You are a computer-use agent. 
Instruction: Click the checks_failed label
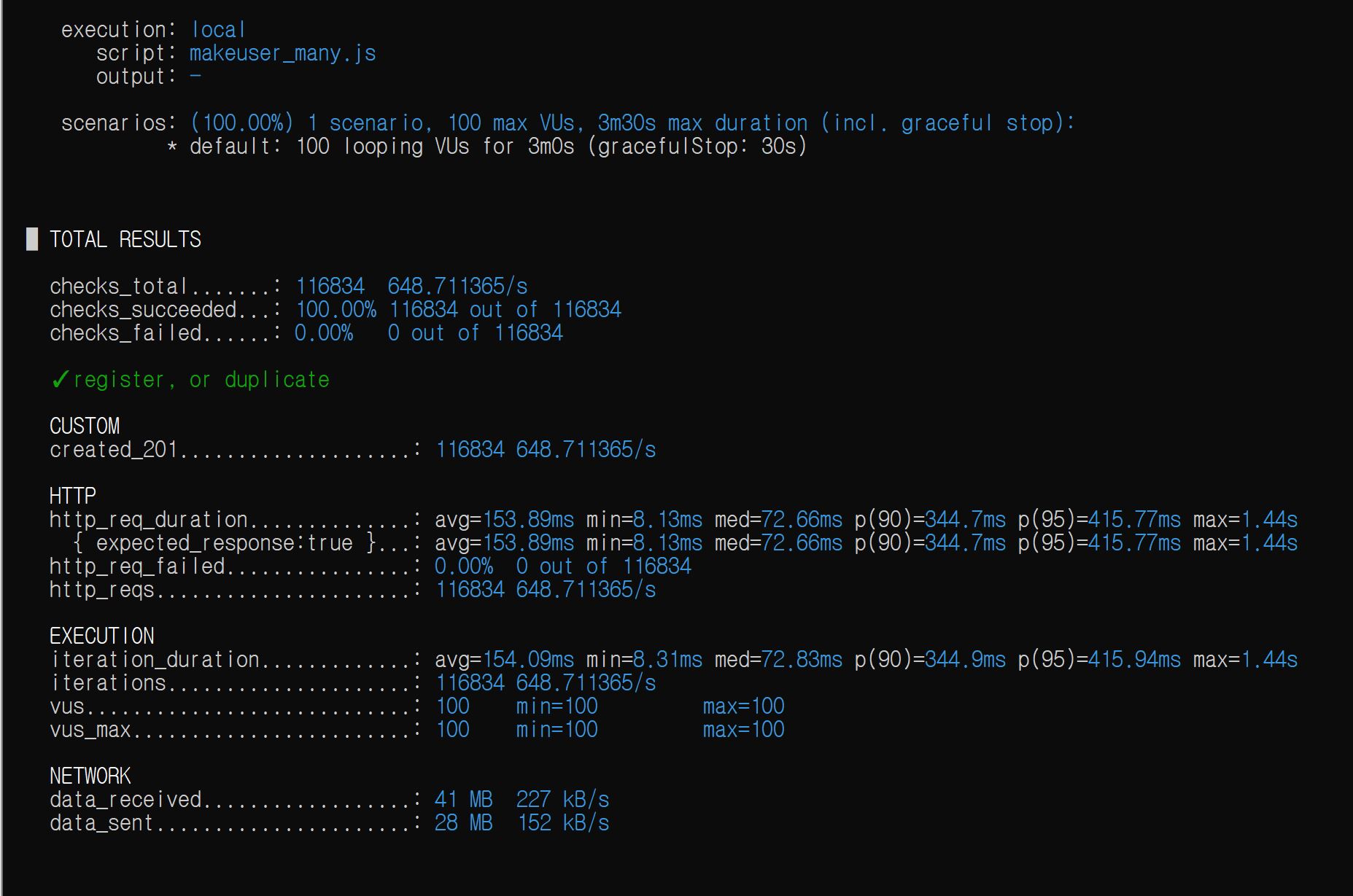click(x=125, y=333)
